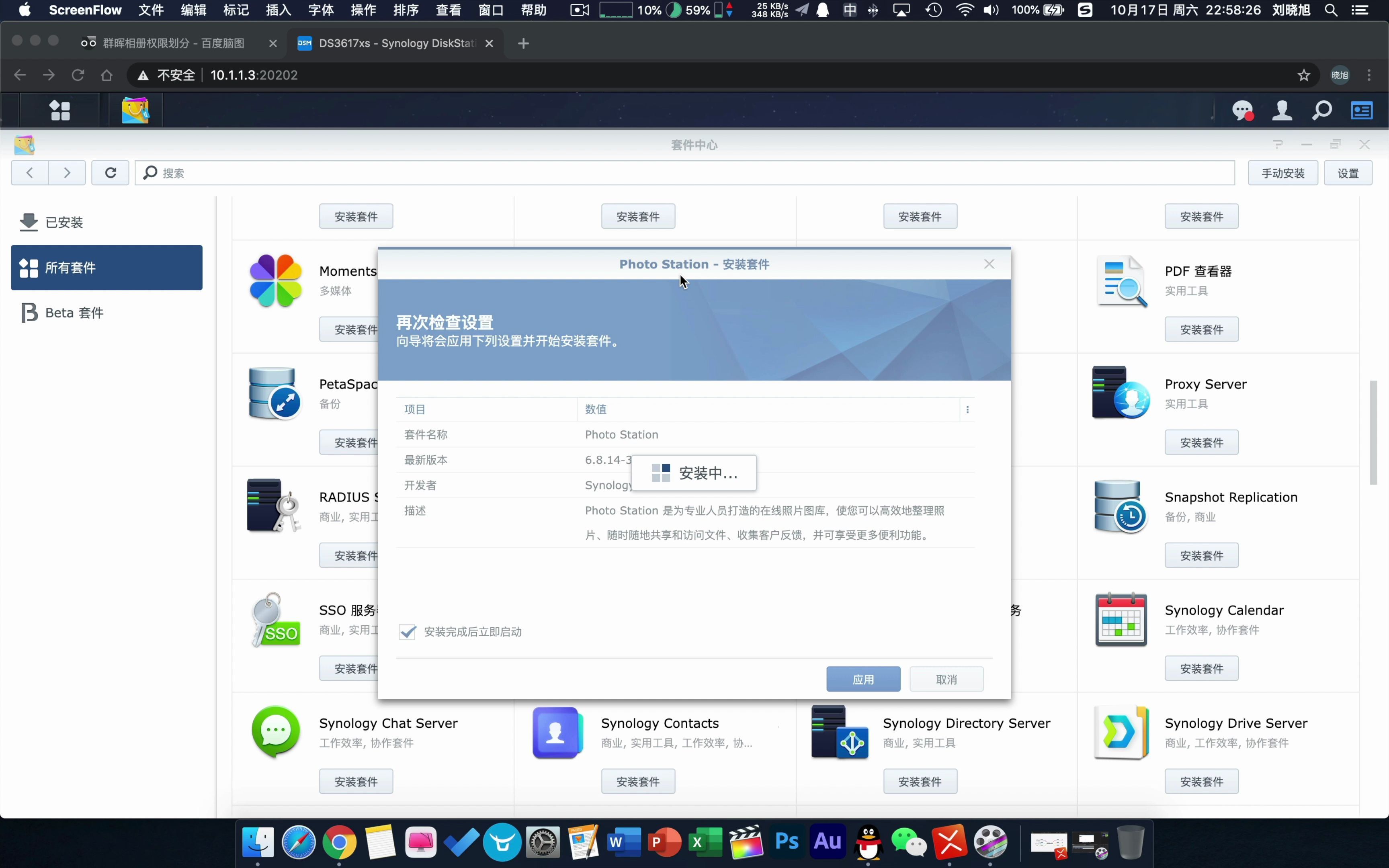The height and width of the screenshot is (868, 1389).
Task: Select Beta 套件 in sidebar
Action: tap(107, 313)
